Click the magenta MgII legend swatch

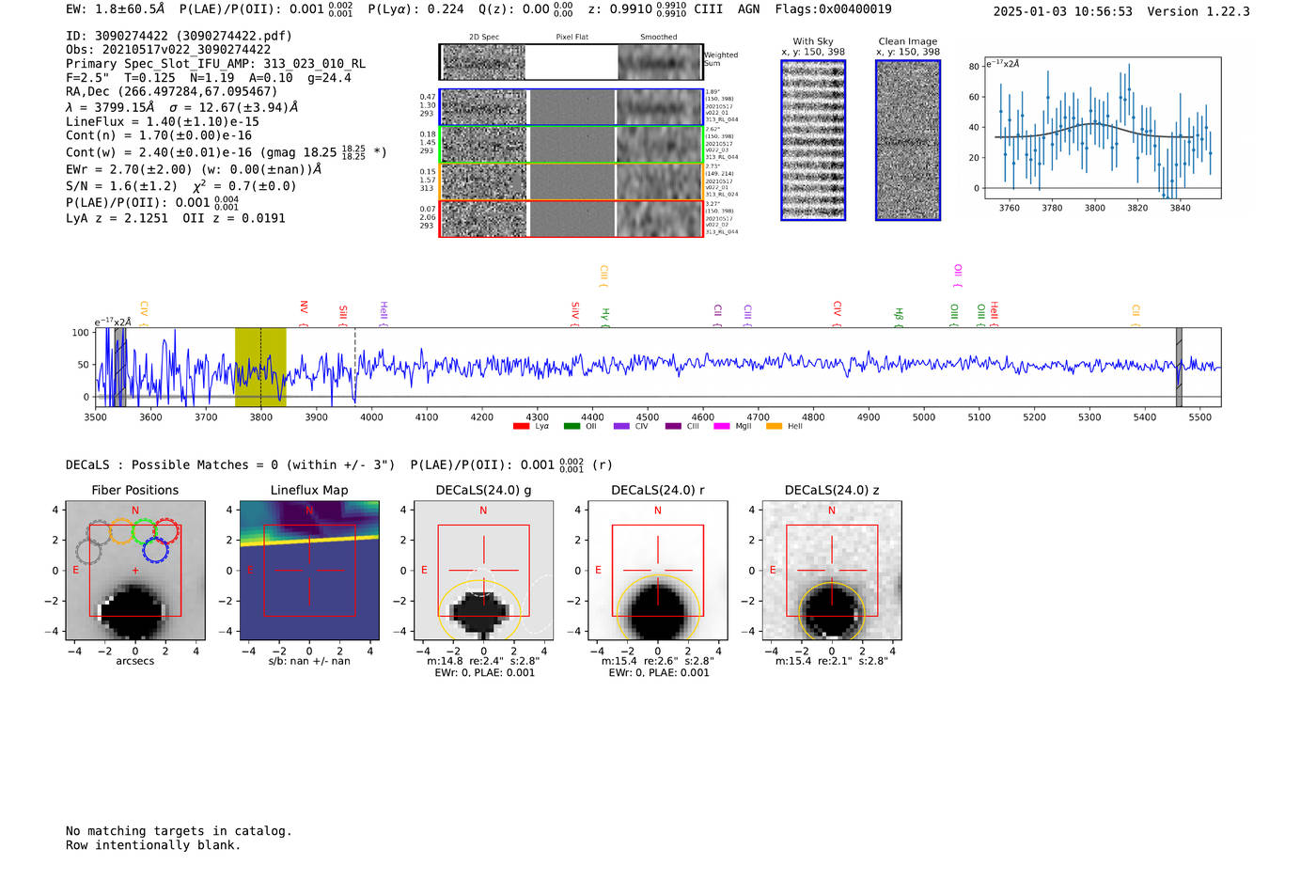point(722,427)
